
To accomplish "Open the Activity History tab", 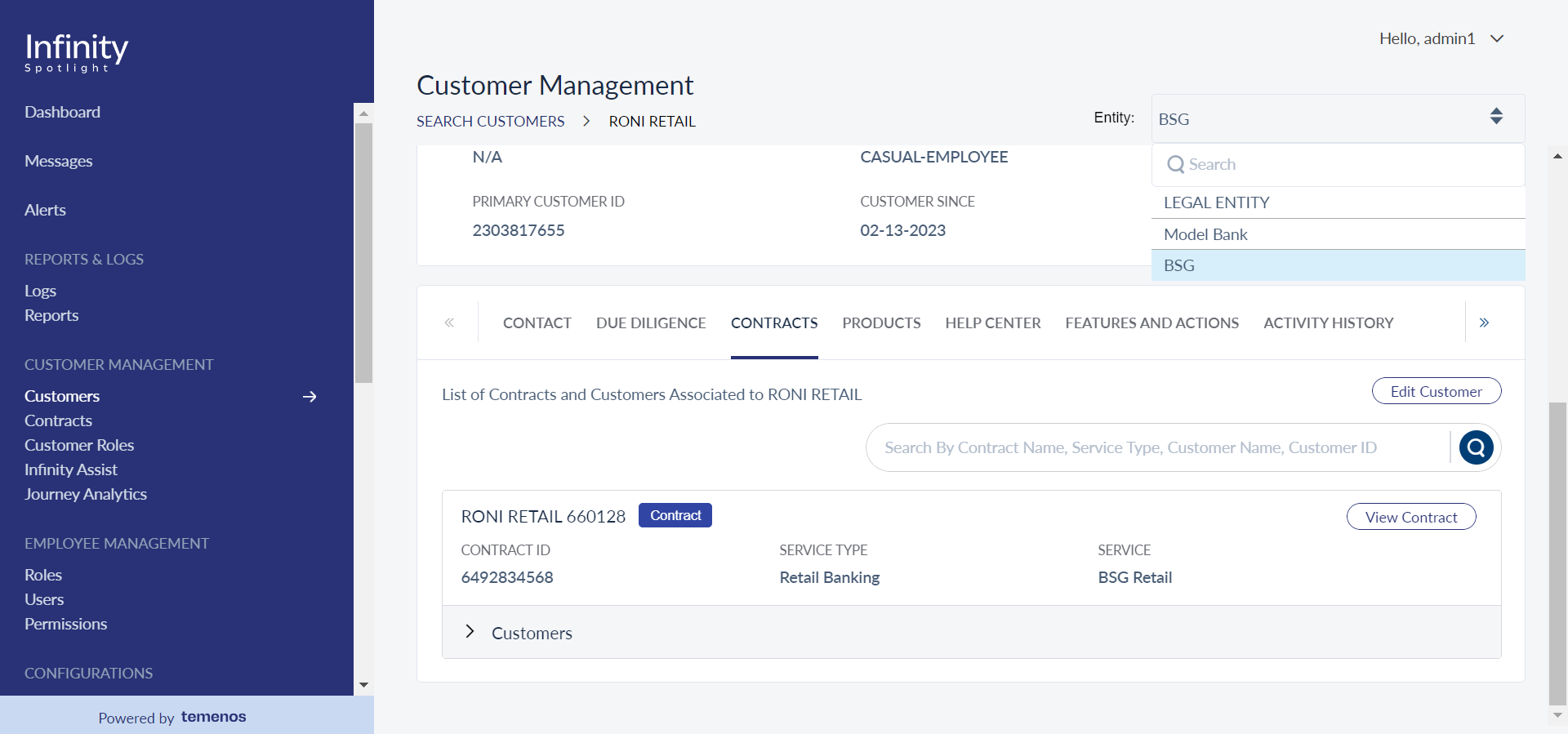I will [x=1328, y=323].
